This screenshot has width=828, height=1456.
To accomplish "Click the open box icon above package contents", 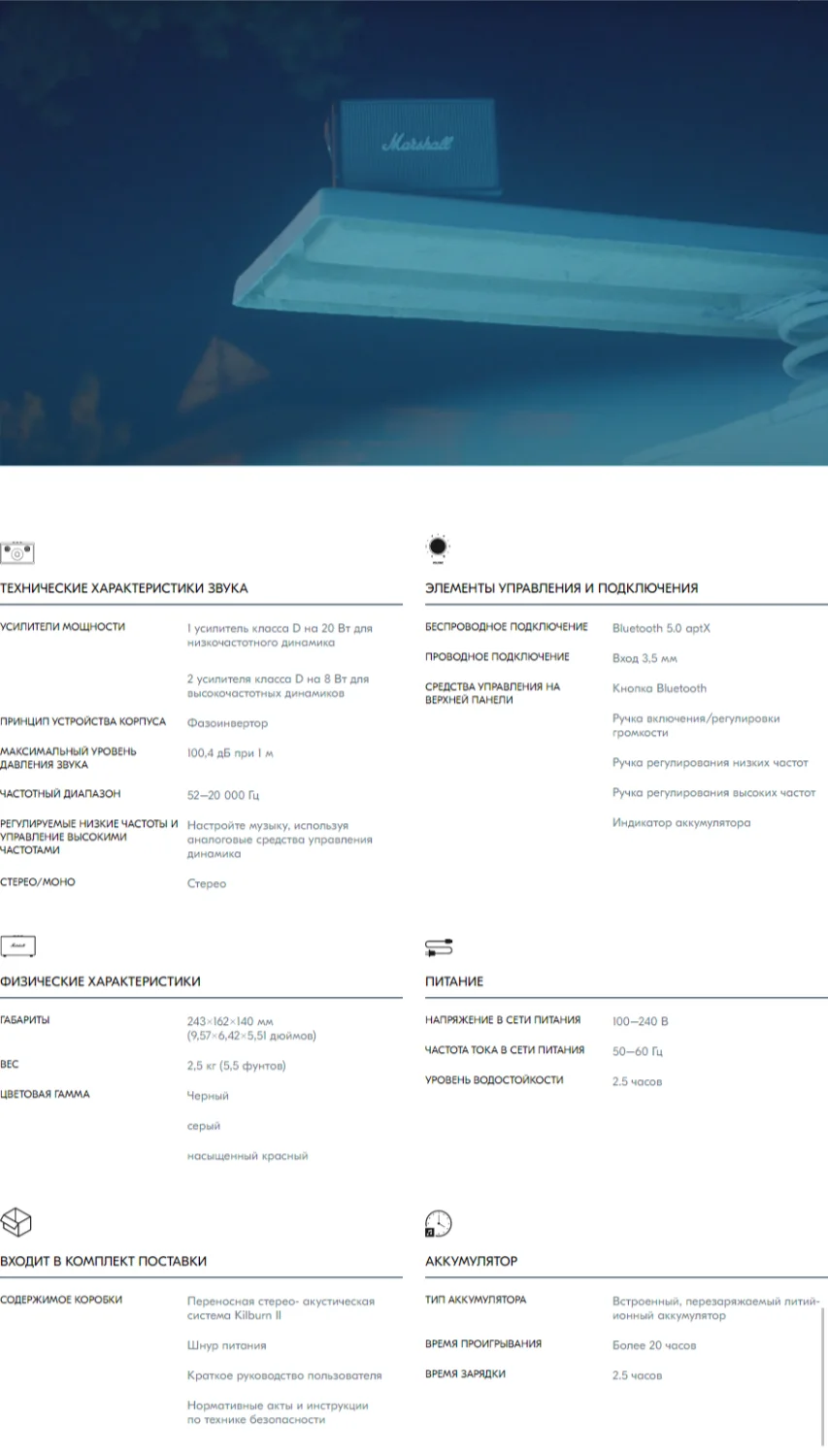I will click(17, 1223).
